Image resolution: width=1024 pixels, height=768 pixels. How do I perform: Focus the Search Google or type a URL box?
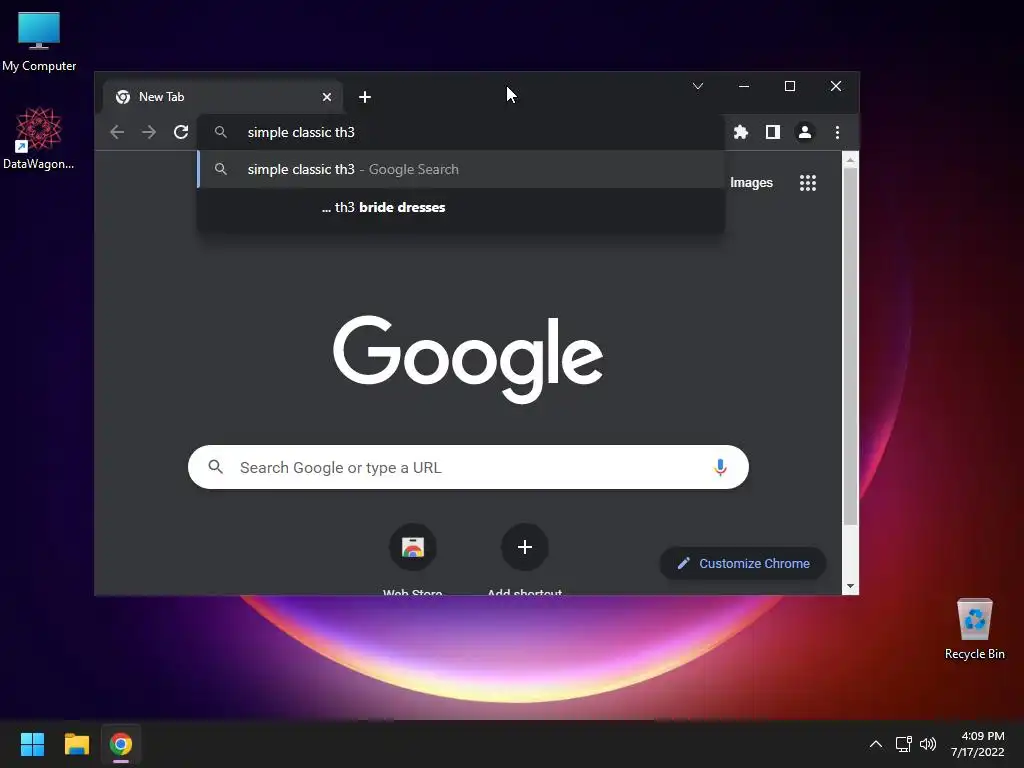pyautogui.click(x=468, y=467)
